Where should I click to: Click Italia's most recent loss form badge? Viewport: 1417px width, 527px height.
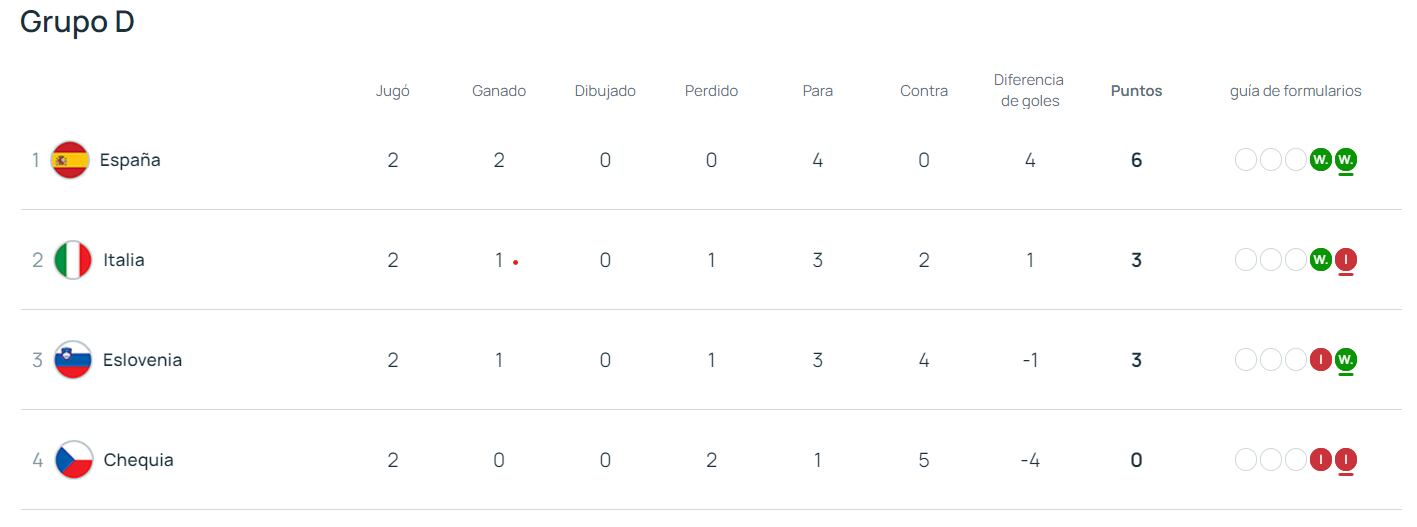(1346, 260)
